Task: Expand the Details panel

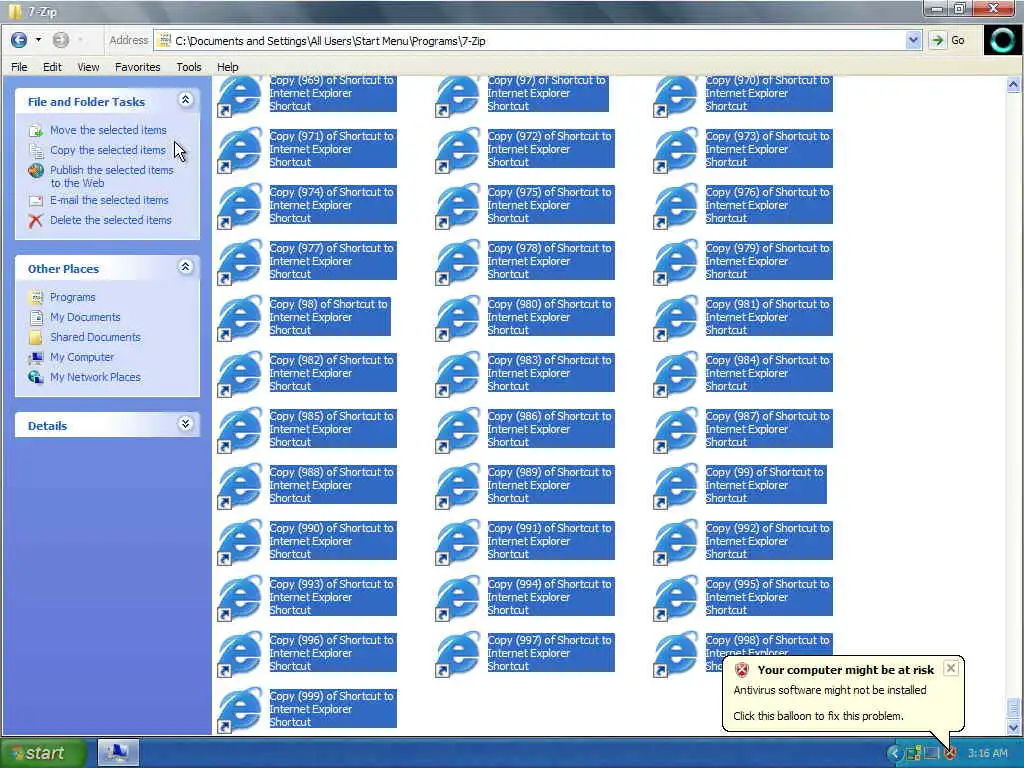Action: [x=185, y=424]
